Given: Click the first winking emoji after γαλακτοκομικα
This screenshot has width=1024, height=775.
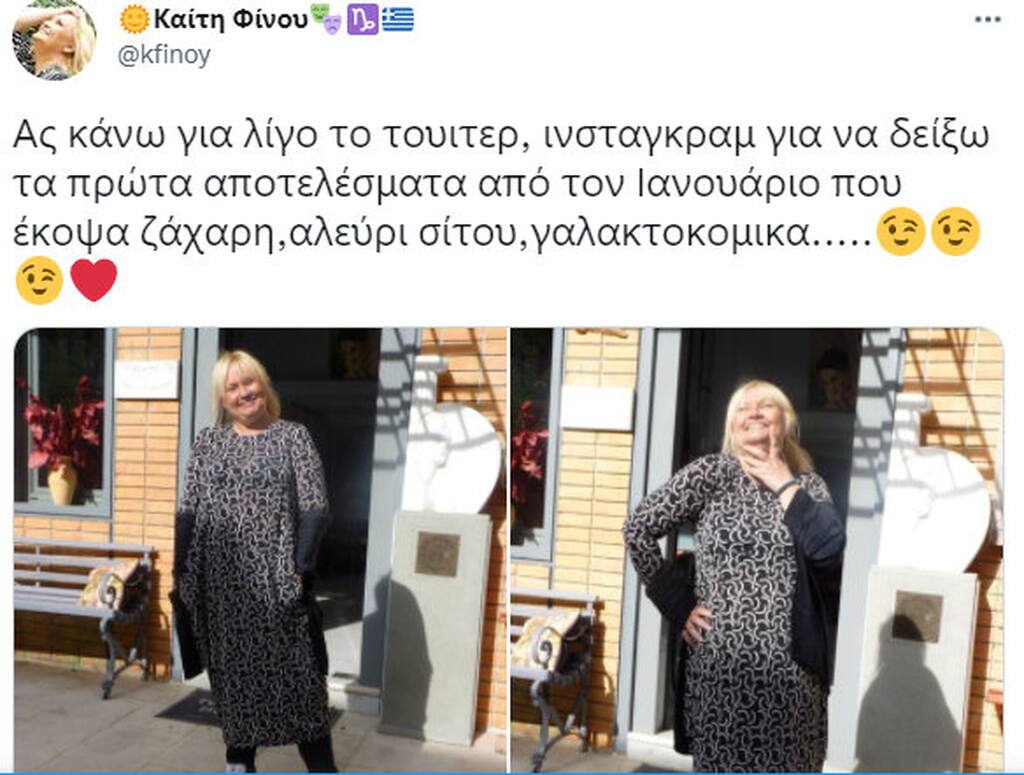Looking at the screenshot, I should pos(901,232).
